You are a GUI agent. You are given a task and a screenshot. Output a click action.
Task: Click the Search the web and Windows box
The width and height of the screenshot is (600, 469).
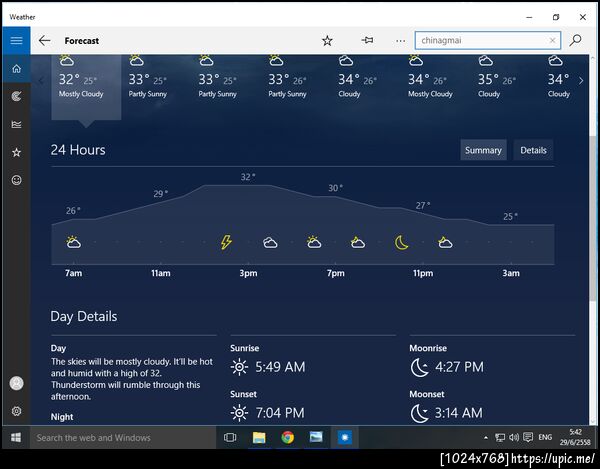[x=123, y=438]
